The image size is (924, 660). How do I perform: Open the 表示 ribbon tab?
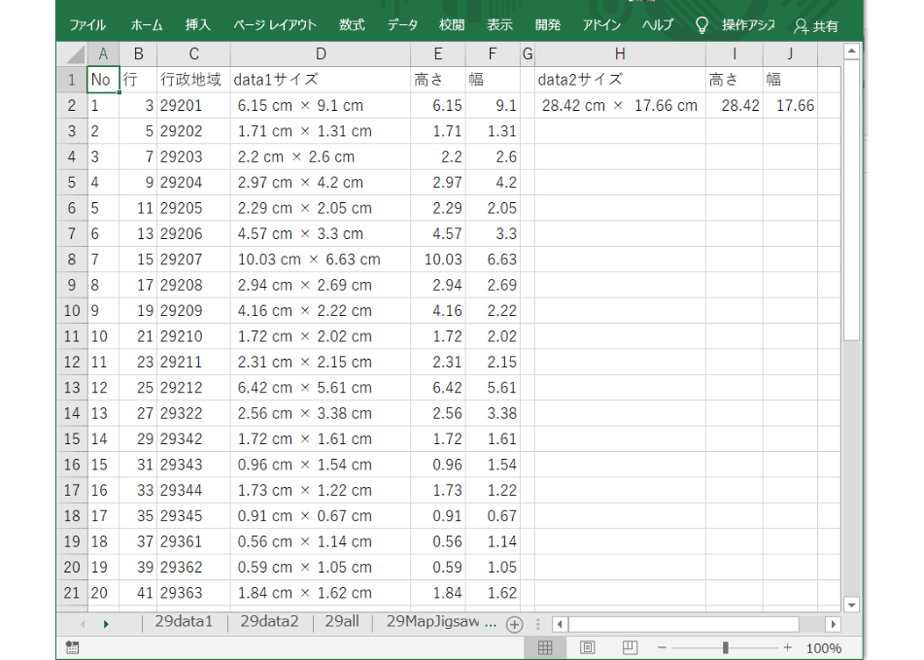500,25
